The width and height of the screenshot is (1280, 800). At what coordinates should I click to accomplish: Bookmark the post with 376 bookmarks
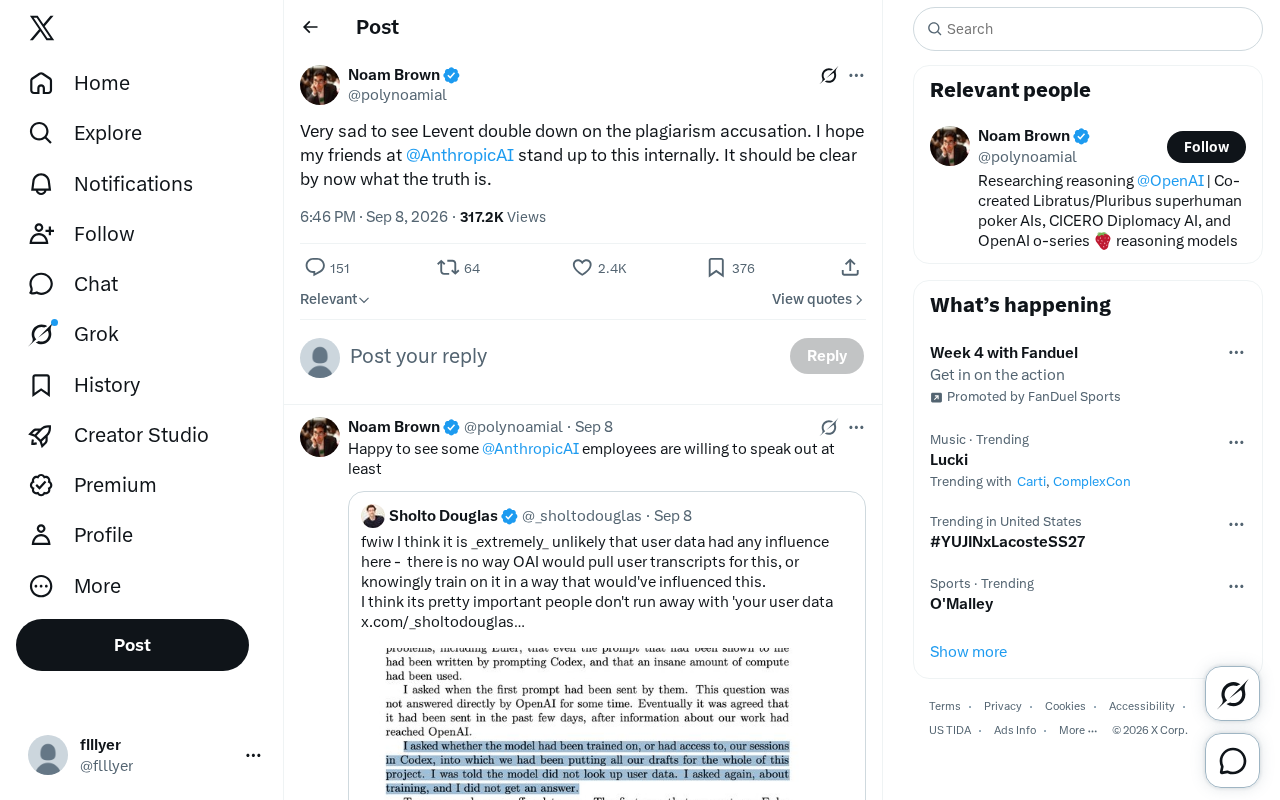pyautogui.click(x=716, y=267)
